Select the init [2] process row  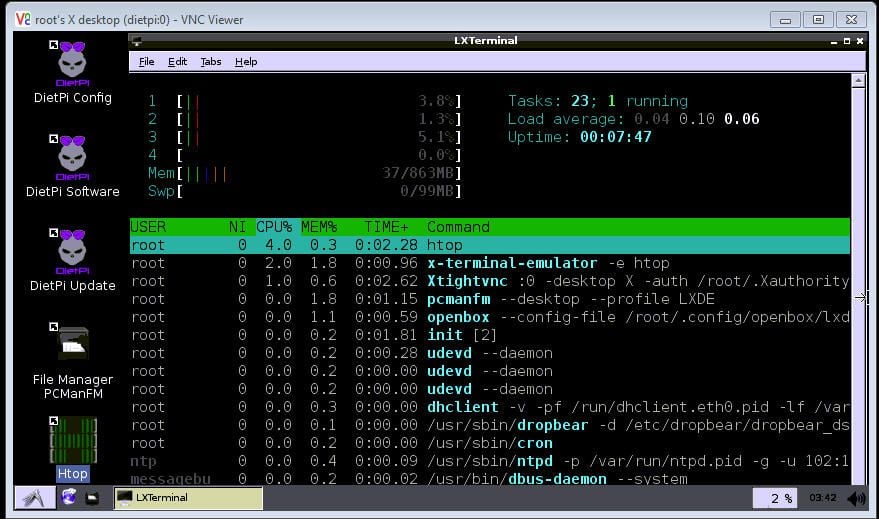point(490,335)
